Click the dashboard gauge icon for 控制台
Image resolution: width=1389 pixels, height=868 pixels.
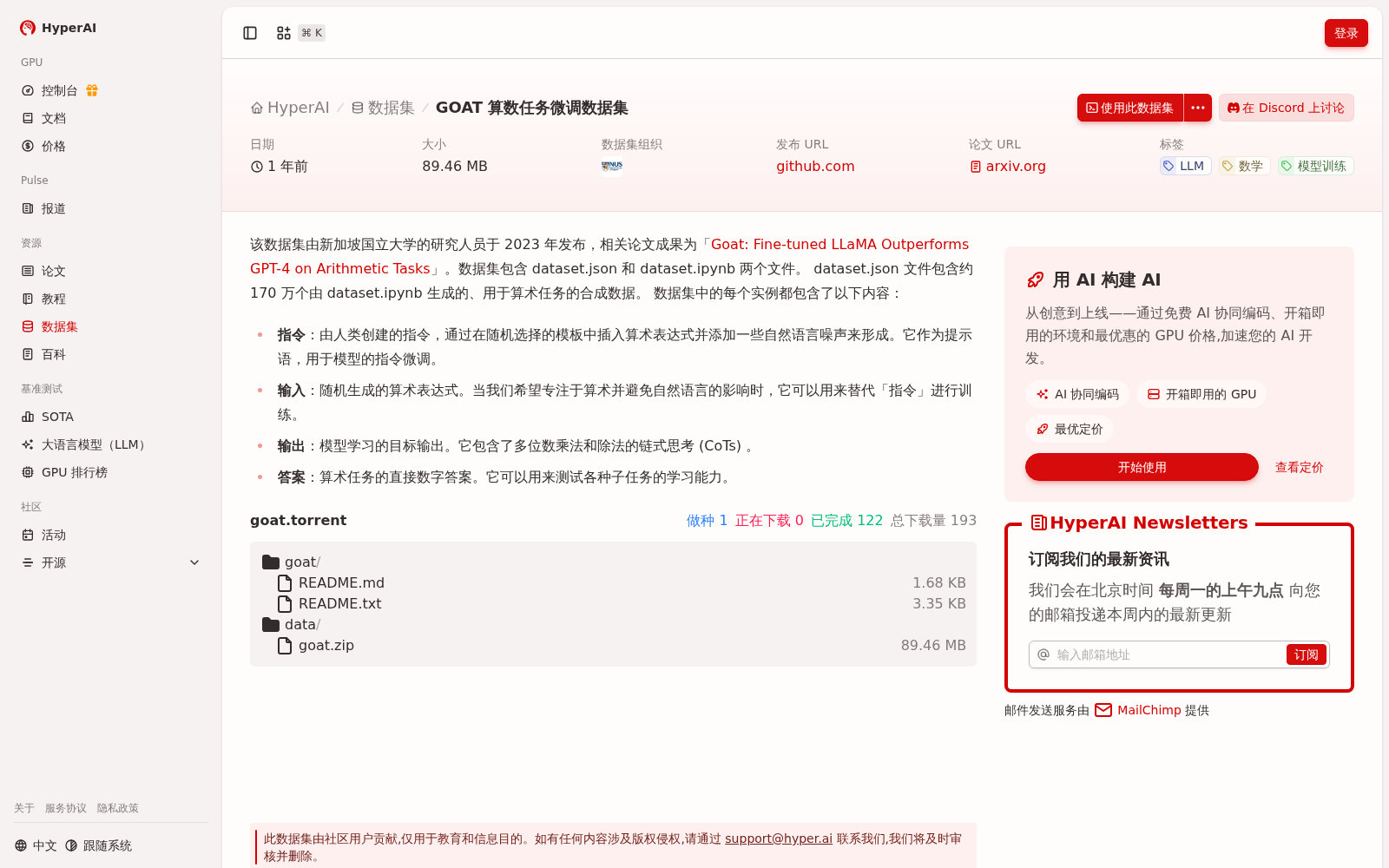tap(28, 90)
